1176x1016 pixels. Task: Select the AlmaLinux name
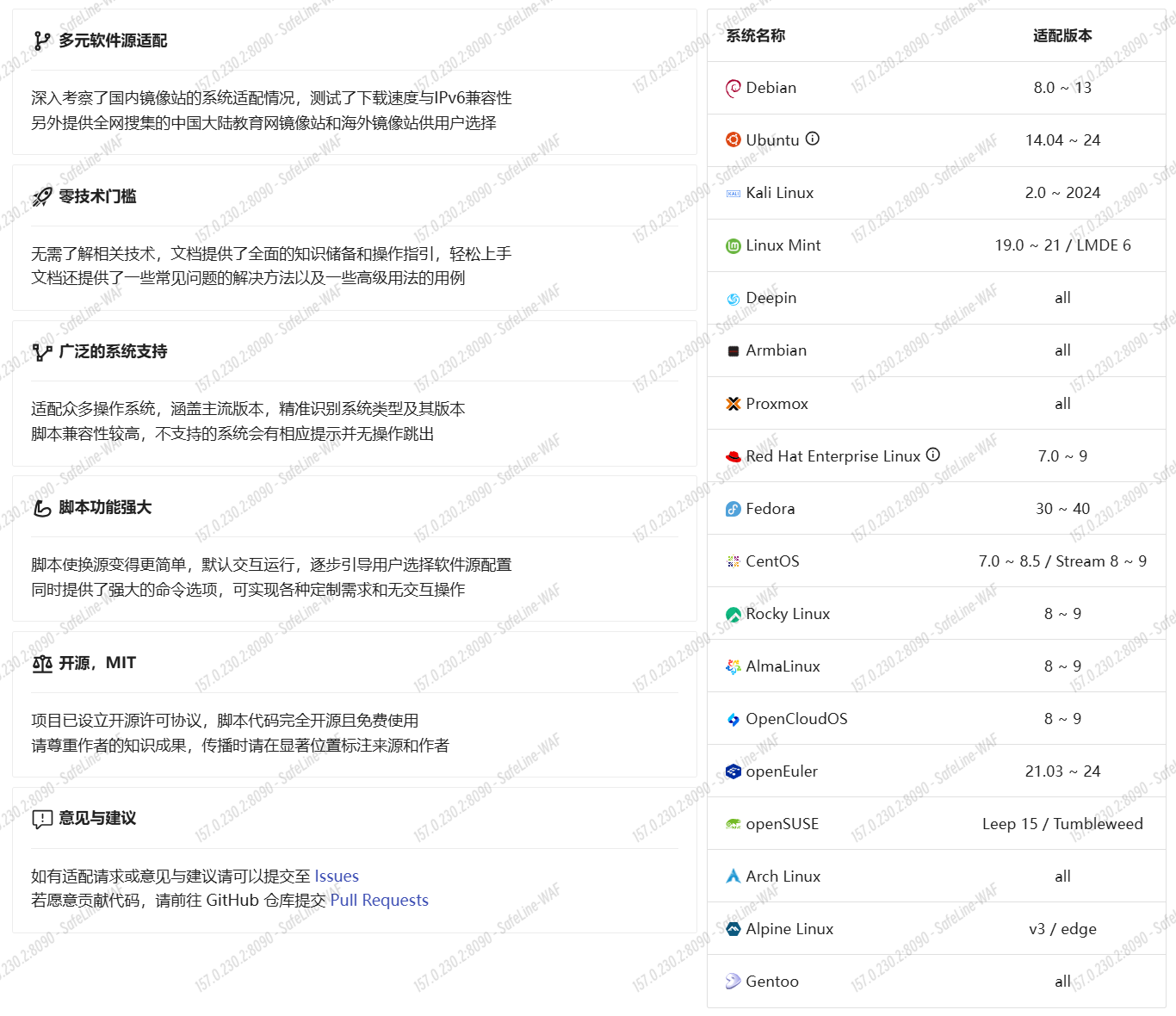pyautogui.click(x=783, y=666)
